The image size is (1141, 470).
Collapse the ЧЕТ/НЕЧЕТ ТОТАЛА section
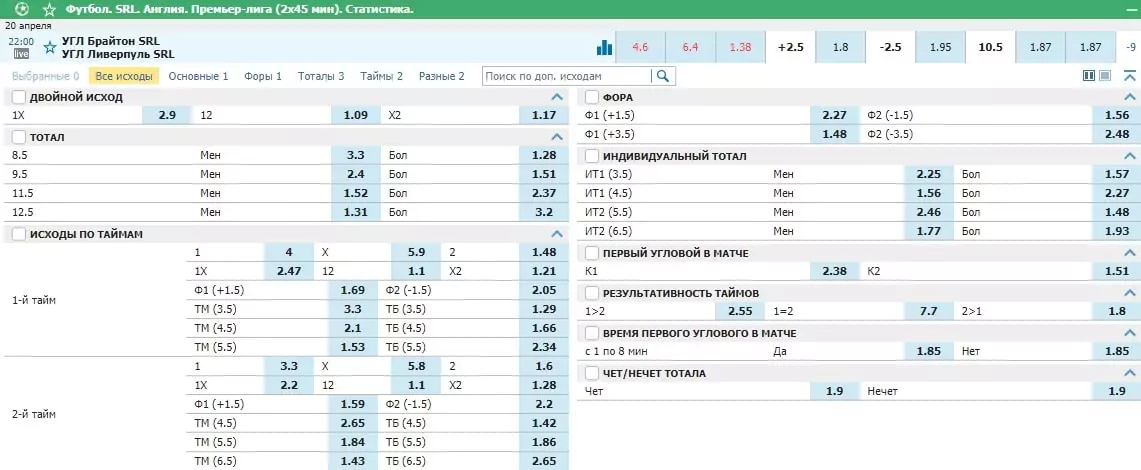pyautogui.click(x=1129, y=373)
